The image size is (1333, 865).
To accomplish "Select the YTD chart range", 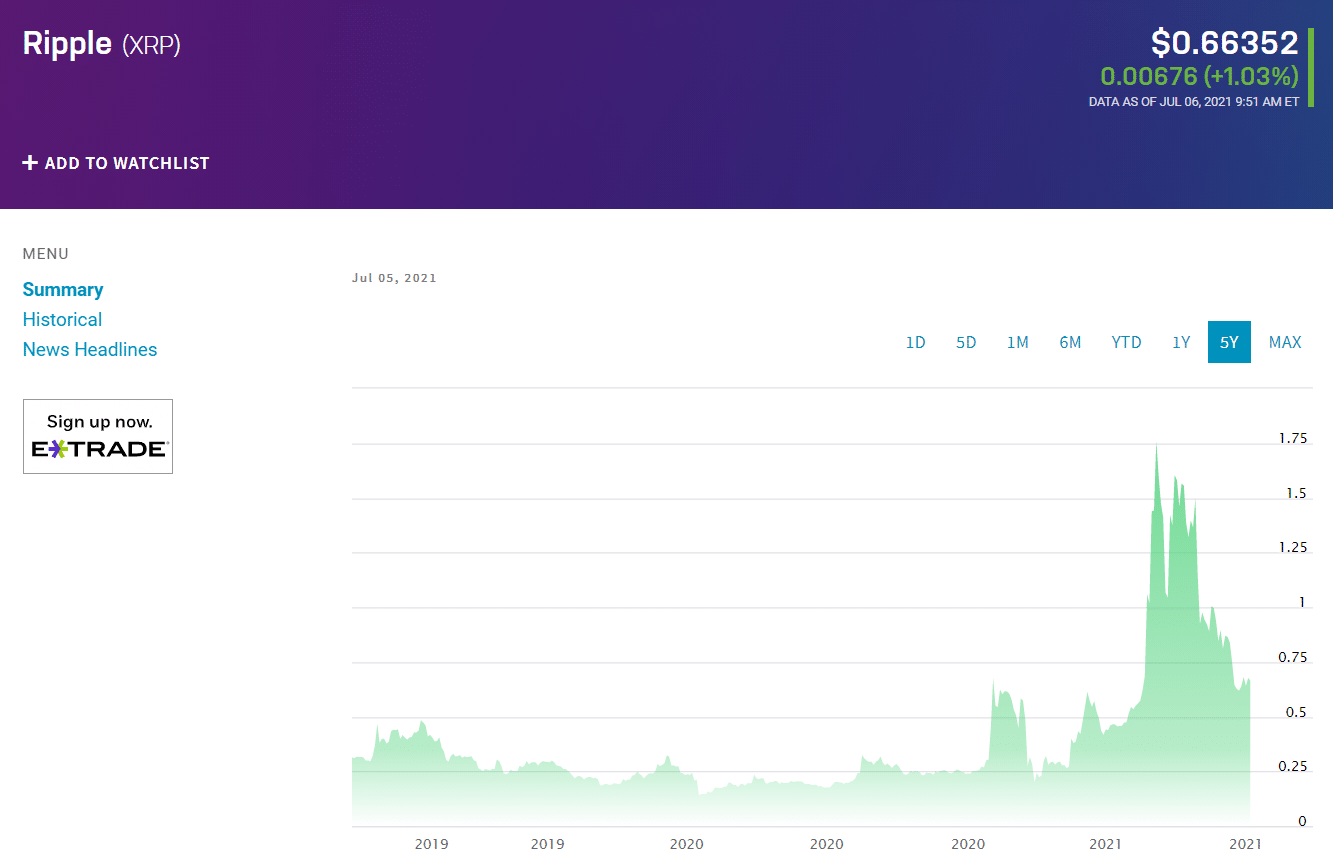I will tap(1126, 342).
